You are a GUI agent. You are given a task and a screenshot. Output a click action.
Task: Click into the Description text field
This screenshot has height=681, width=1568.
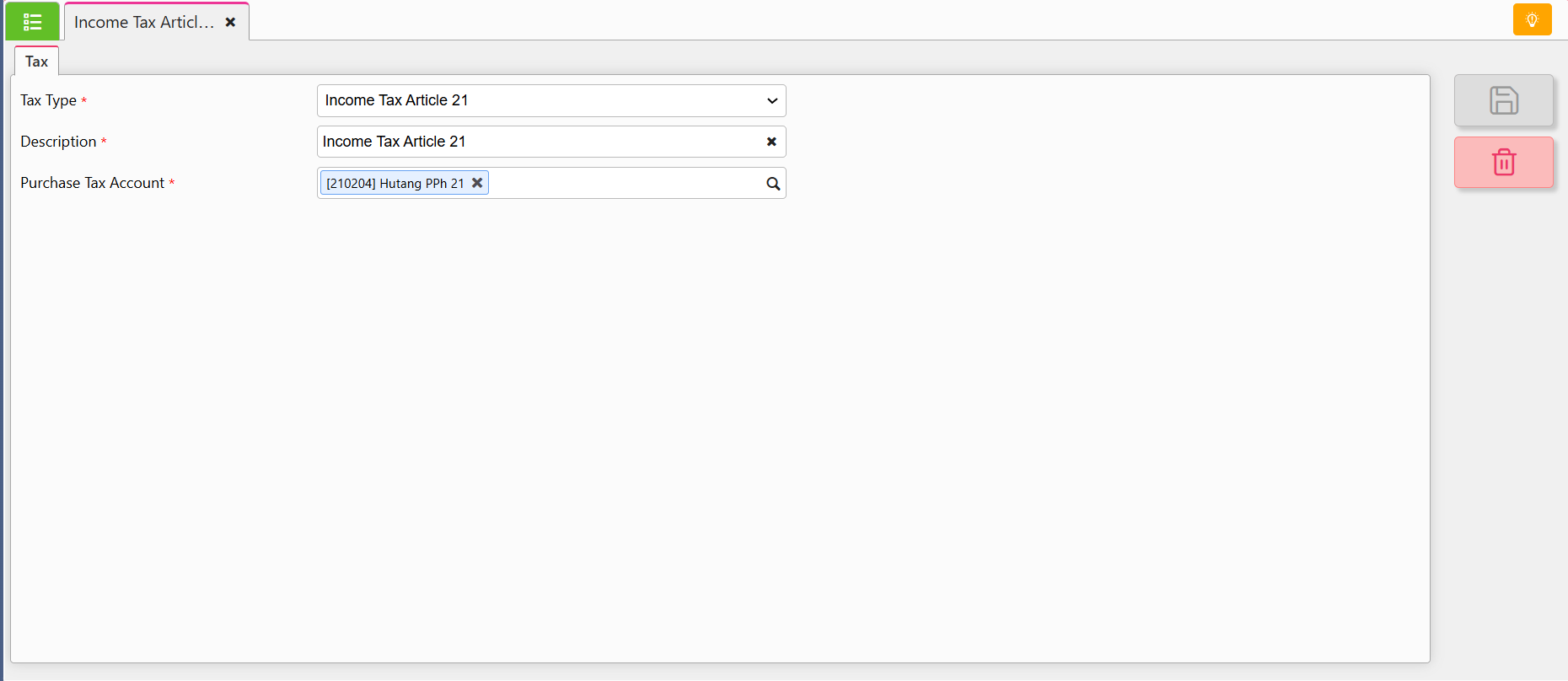[540, 142]
